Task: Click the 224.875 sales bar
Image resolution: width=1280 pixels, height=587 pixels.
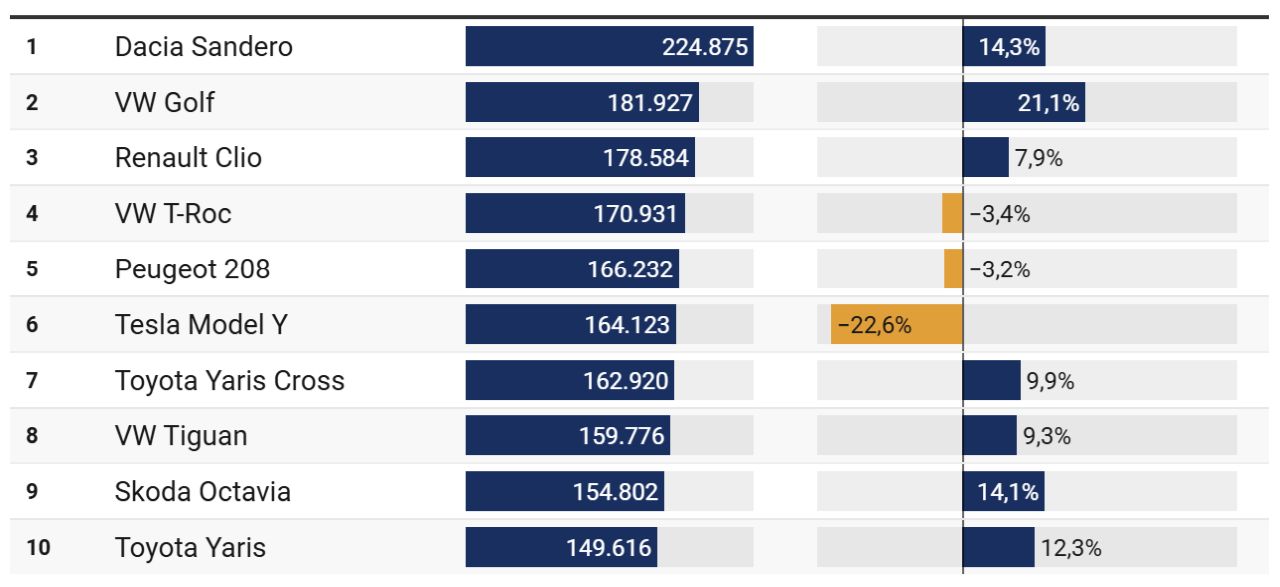Action: point(609,46)
